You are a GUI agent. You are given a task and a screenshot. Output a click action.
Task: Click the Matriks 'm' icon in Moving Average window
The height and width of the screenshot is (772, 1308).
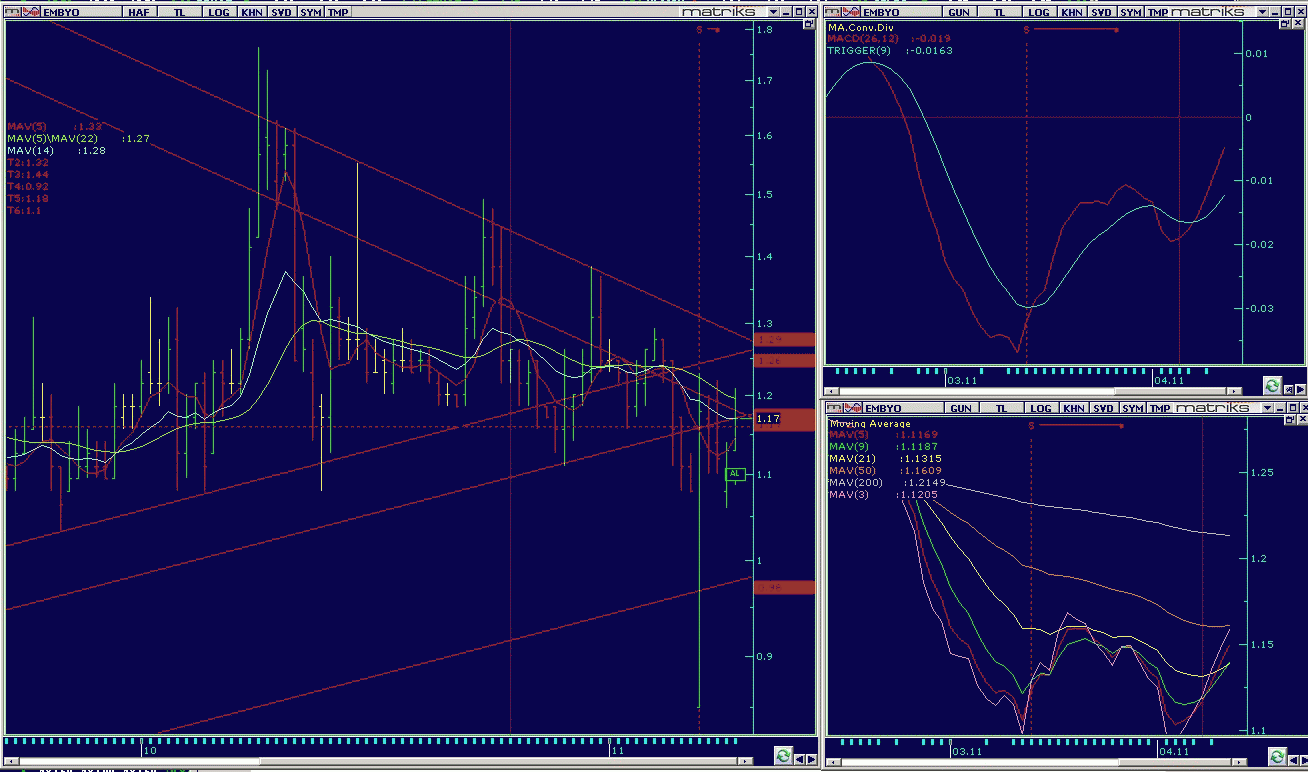[833, 408]
